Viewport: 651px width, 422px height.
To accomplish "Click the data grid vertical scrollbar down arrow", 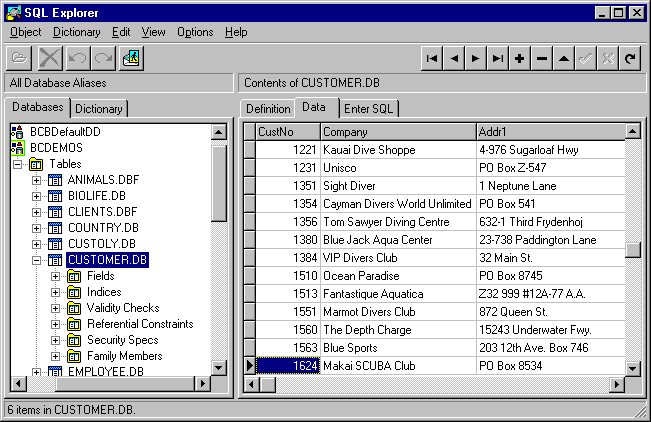I will click(x=632, y=368).
